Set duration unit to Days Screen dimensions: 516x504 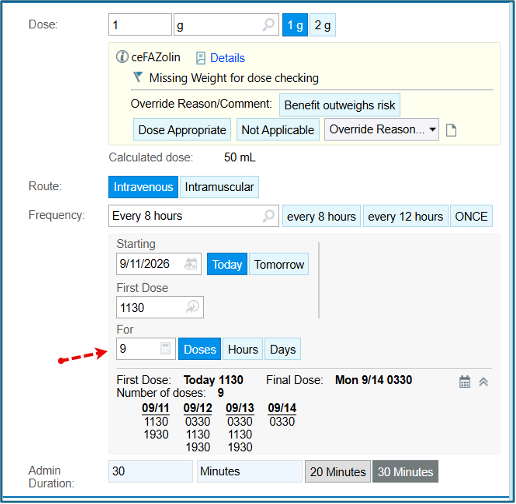click(283, 349)
